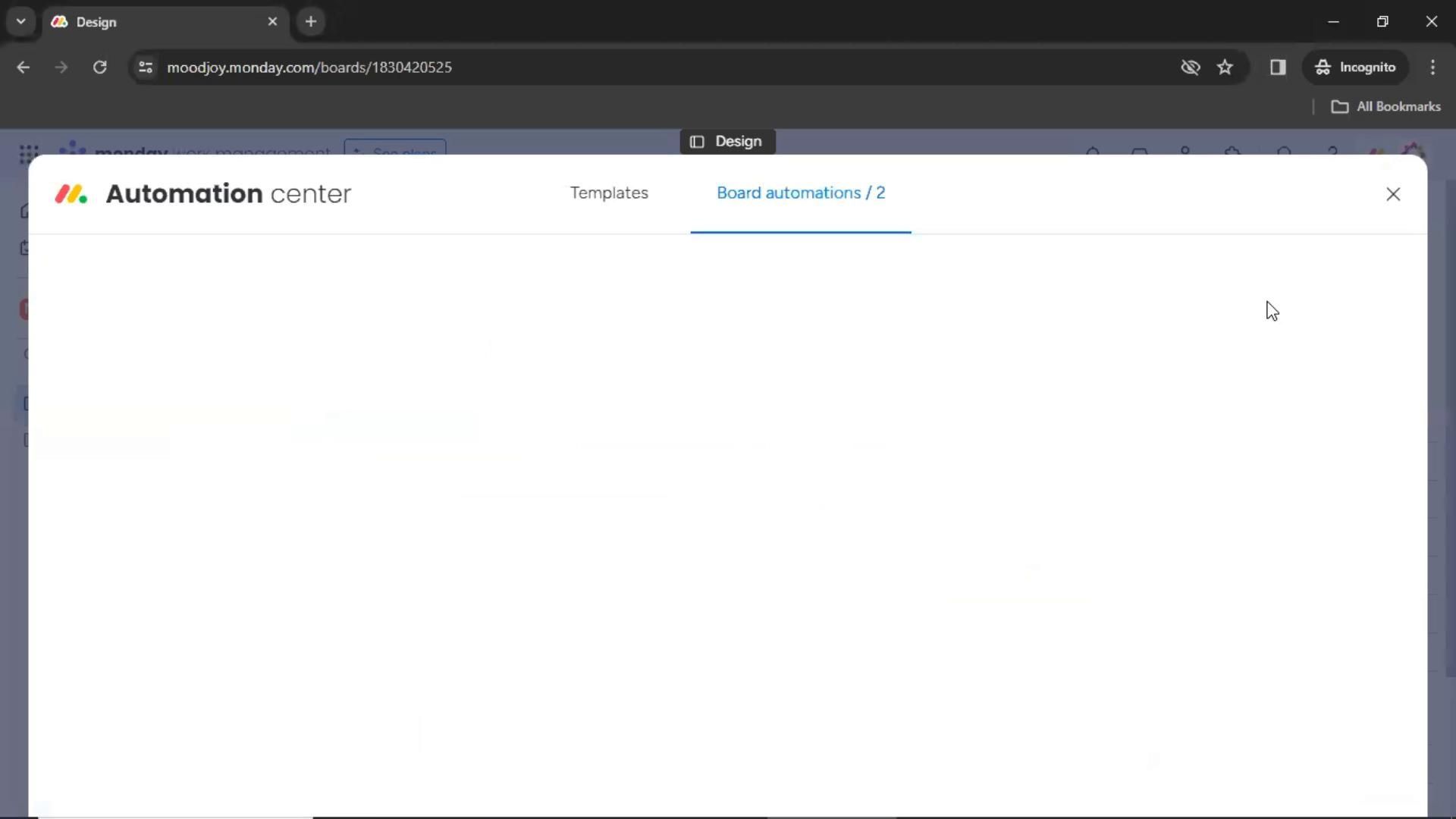1456x819 pixels.
Task: Switch to the Templates tab
Action: (x=609, y=193)
